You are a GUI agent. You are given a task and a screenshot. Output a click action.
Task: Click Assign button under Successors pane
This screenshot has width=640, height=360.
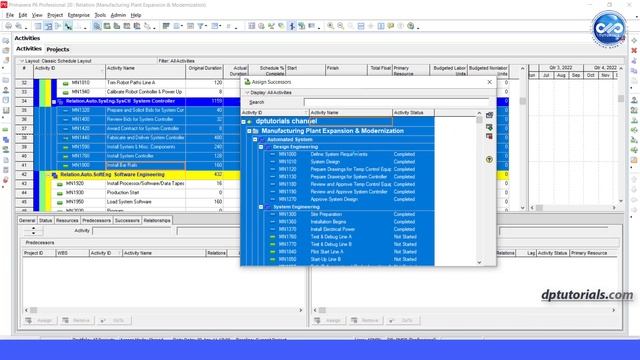[x=328, y=320]
